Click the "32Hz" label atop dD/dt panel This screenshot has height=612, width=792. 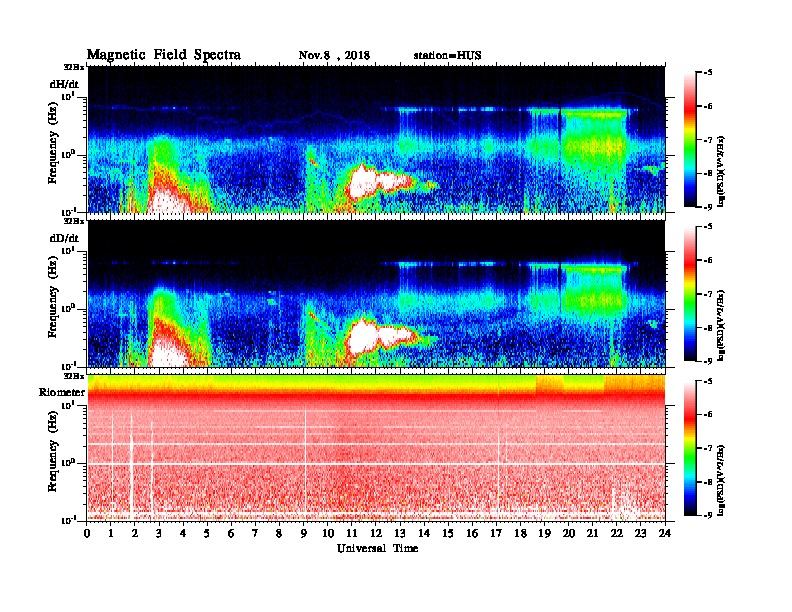point(74,221)
